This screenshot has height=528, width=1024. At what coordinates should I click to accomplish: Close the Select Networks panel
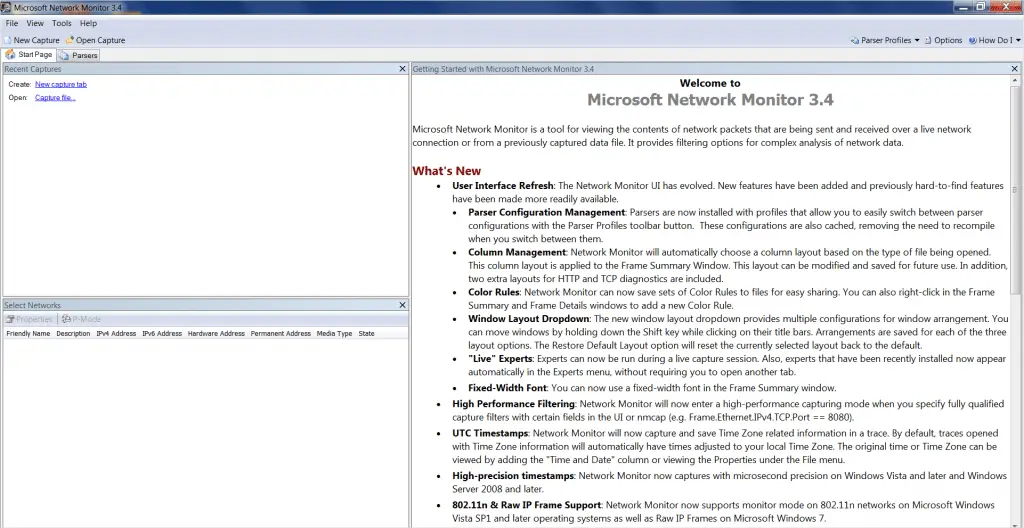[402, 305]
